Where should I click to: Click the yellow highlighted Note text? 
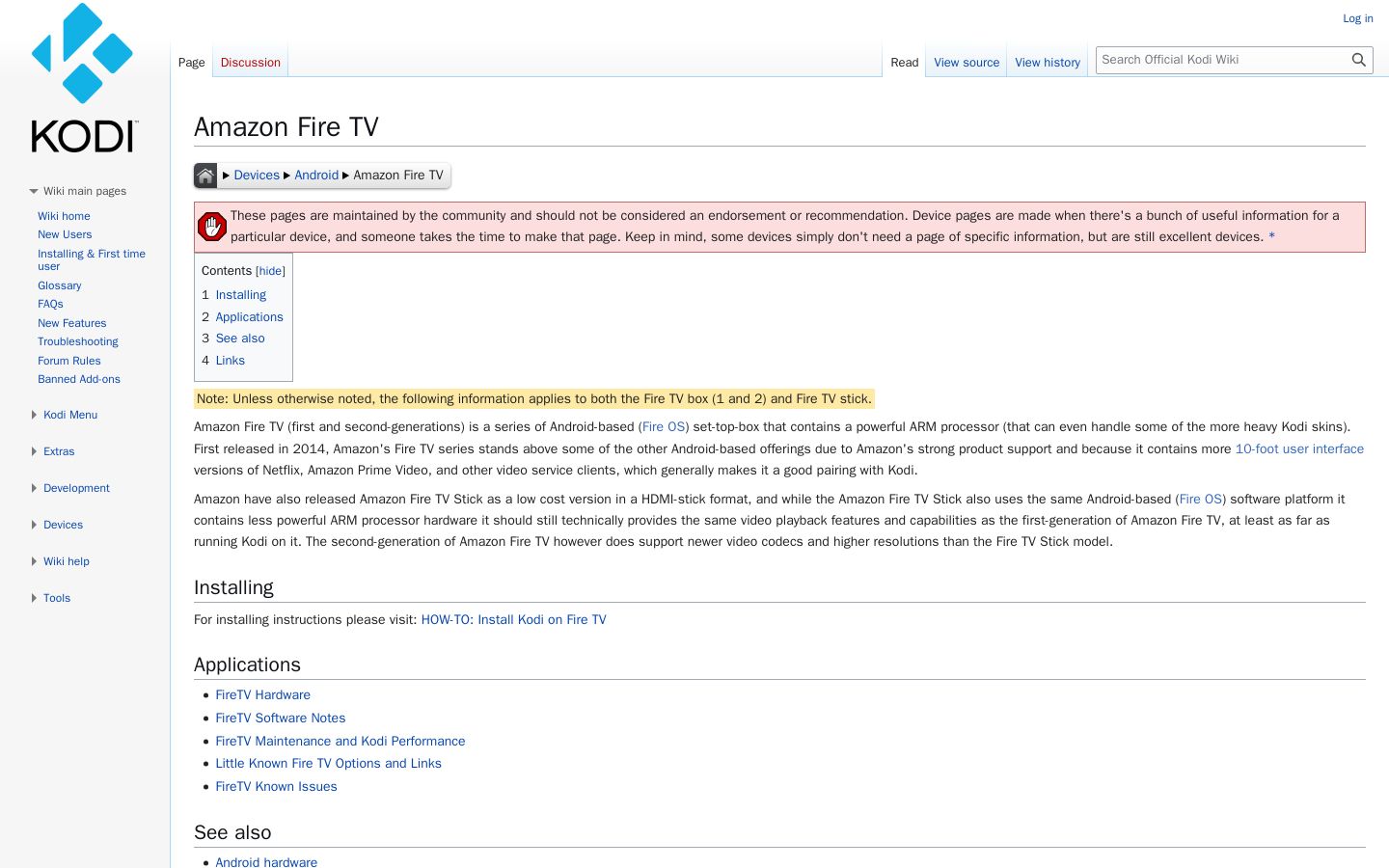point(534,399)
